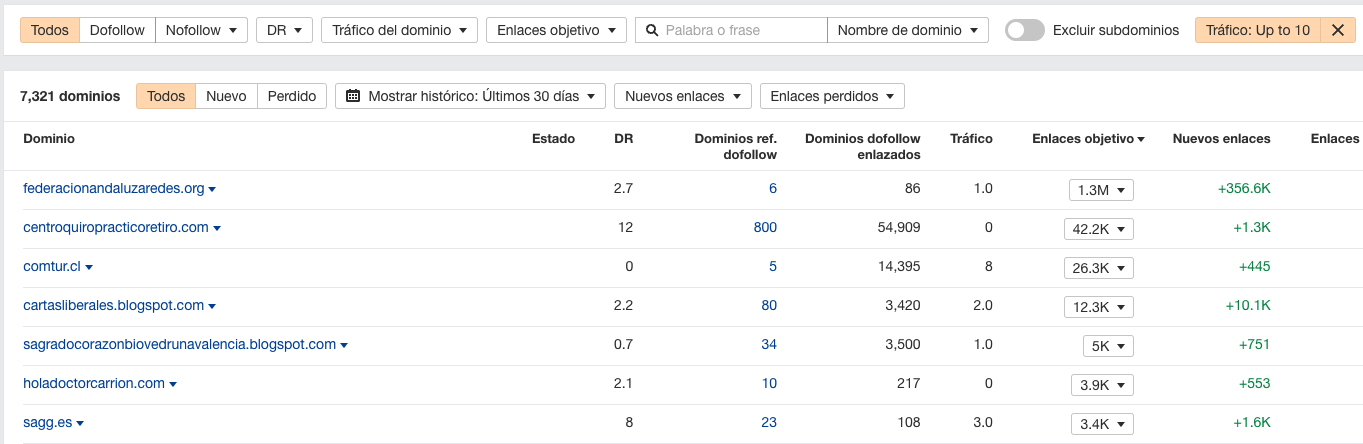Switch to the Nuevo domains tab
This screenshot has height=444, width=1363.
[x=226, y=97]
